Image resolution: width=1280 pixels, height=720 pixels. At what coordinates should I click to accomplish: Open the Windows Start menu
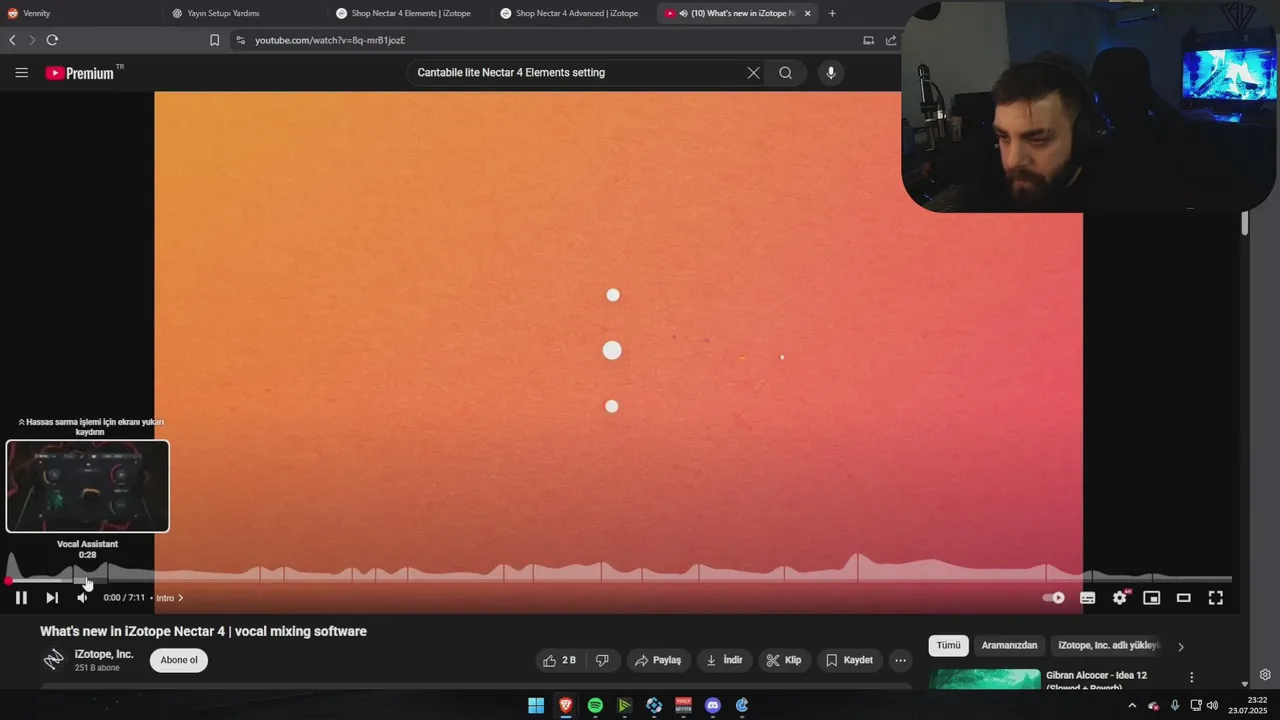point(536,705)
